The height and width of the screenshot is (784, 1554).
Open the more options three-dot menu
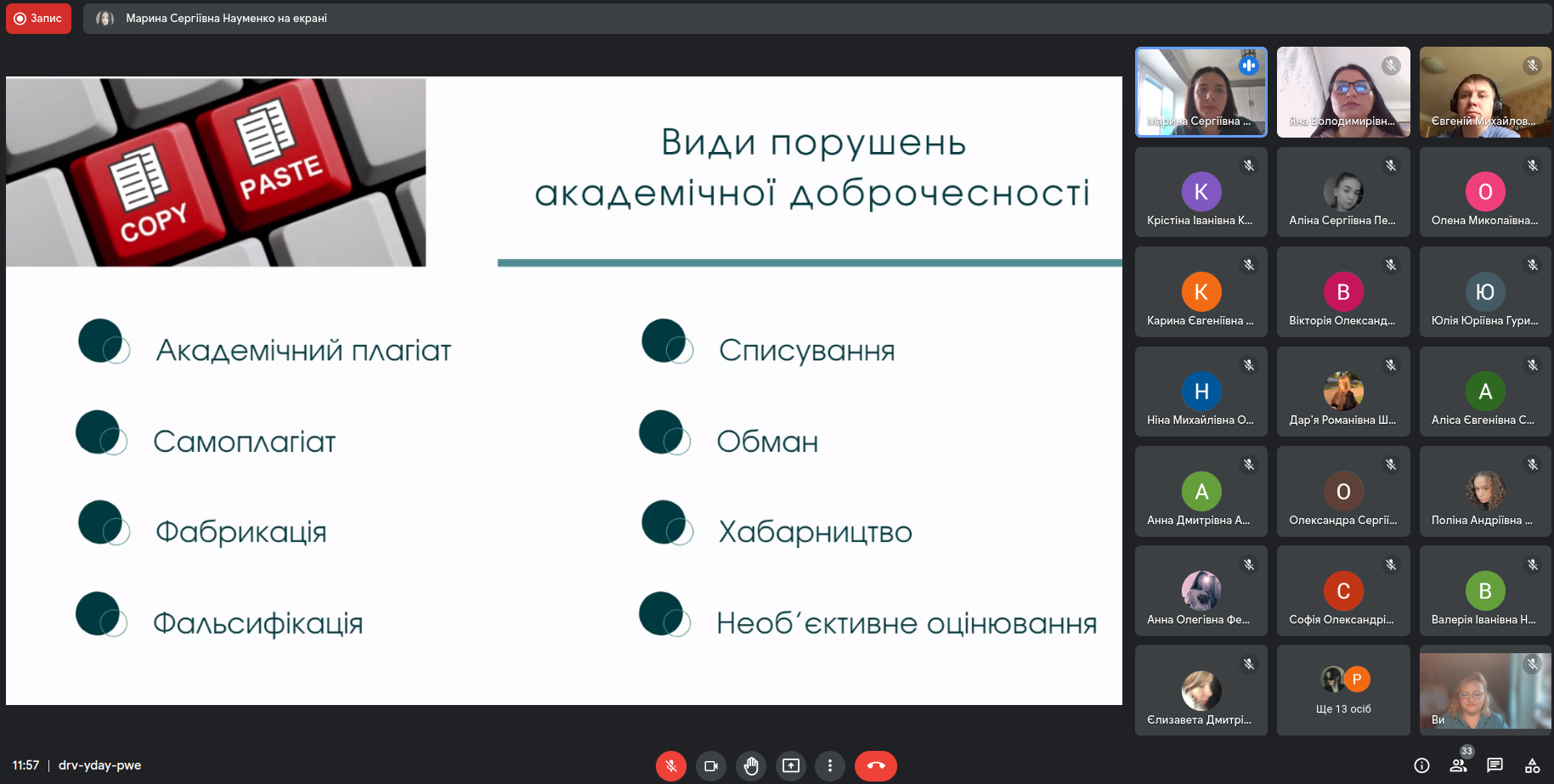coord(830,765)
